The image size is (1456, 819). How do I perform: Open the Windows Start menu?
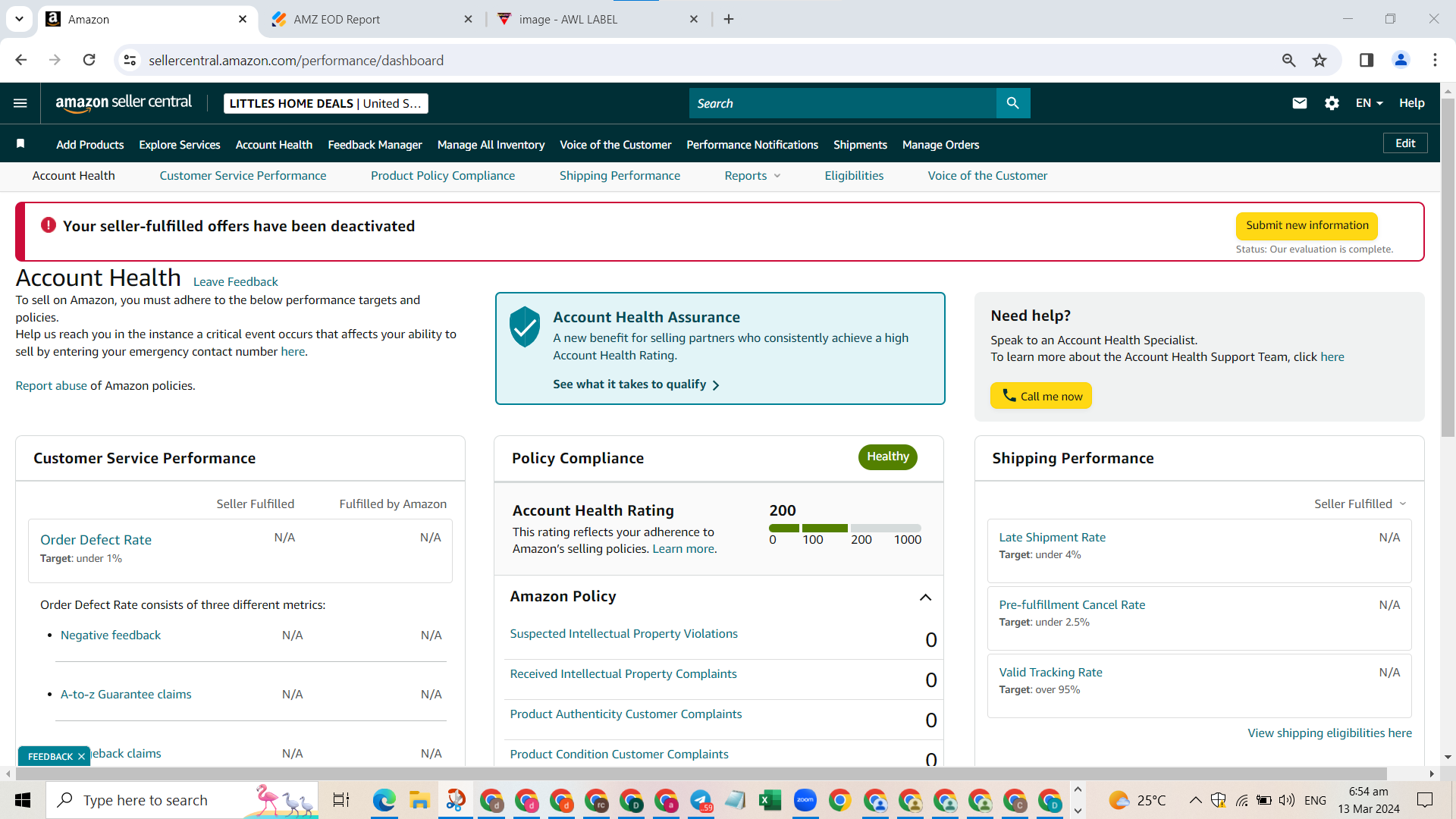pyautogui.click(x=23, y=800)
